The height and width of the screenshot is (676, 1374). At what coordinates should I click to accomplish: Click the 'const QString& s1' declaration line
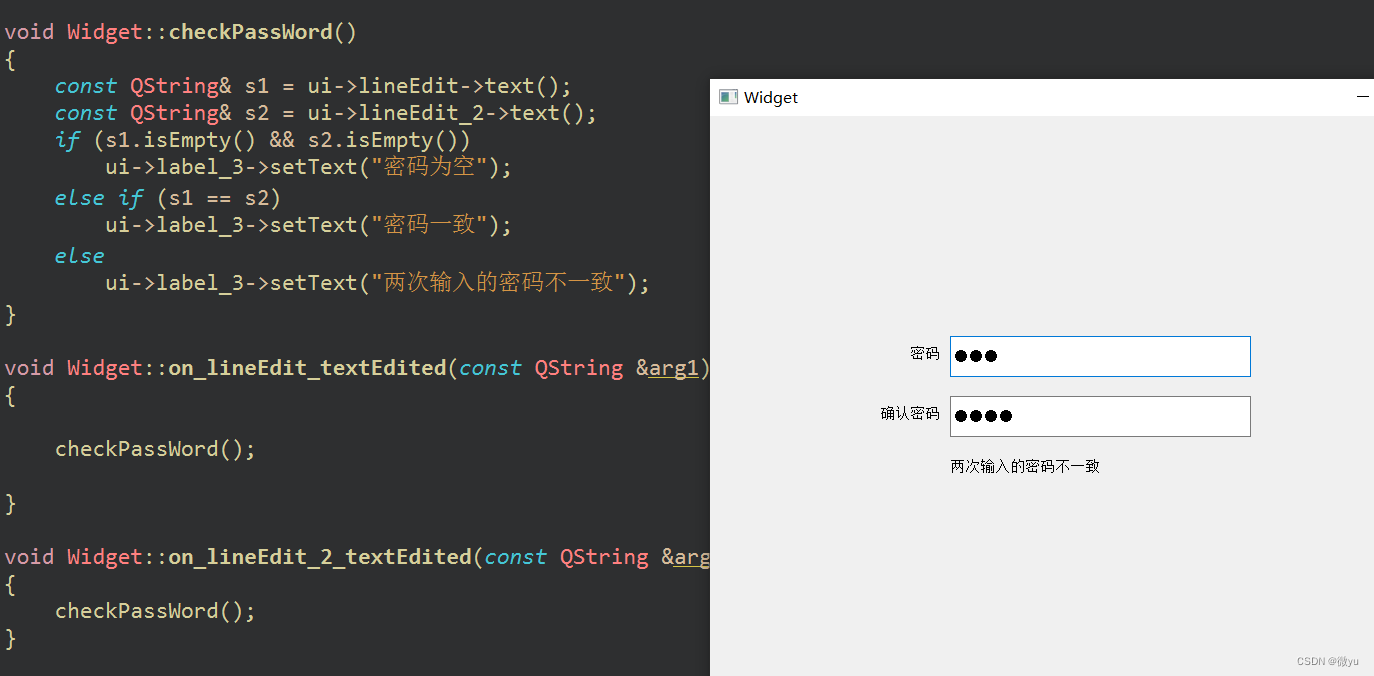pyautogui.click(x=313, y=86)
